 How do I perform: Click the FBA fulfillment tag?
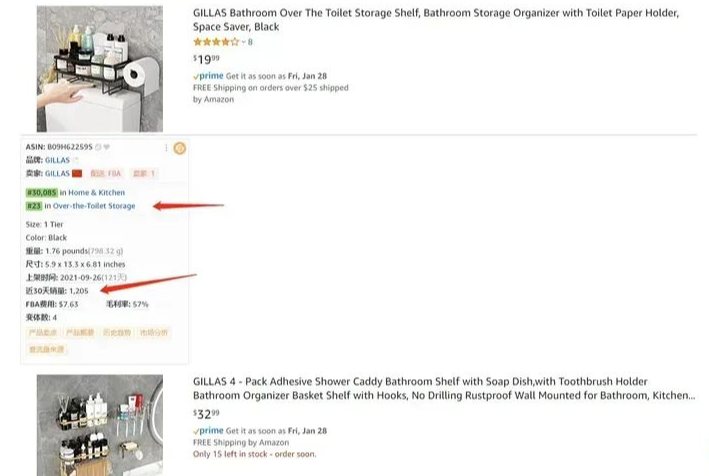(x=106, y=173)
